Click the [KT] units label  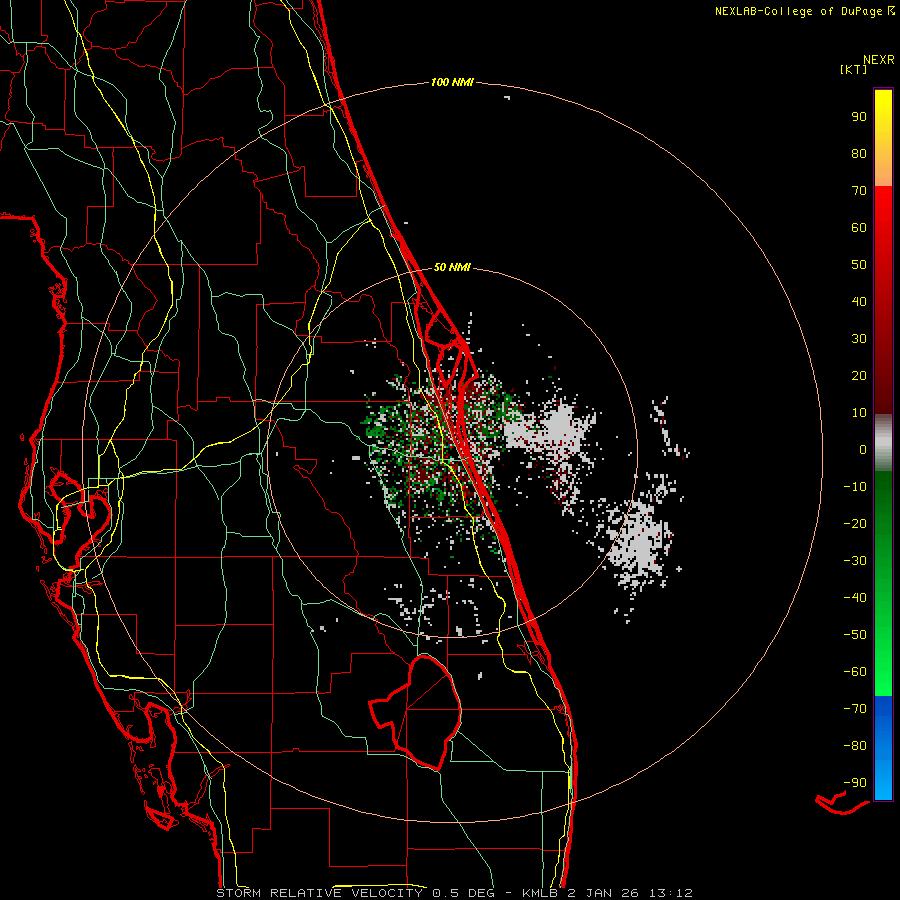click(x=853, y=69)
